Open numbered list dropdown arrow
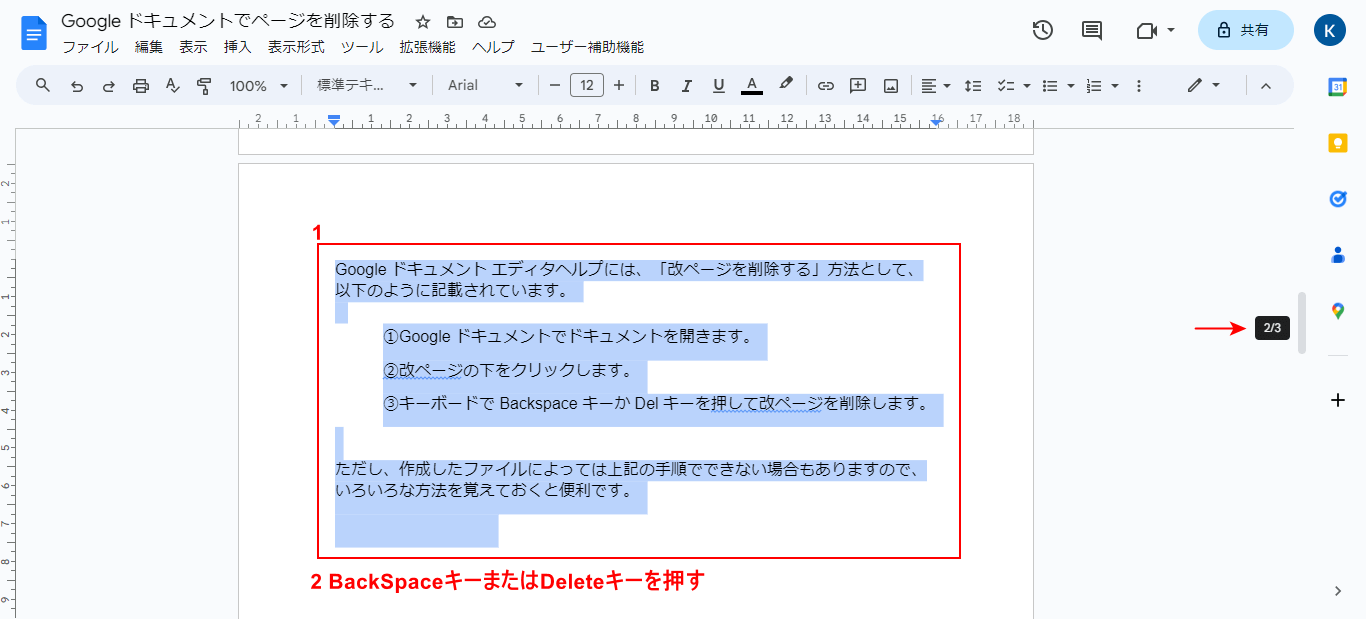 click(1115, 86)
